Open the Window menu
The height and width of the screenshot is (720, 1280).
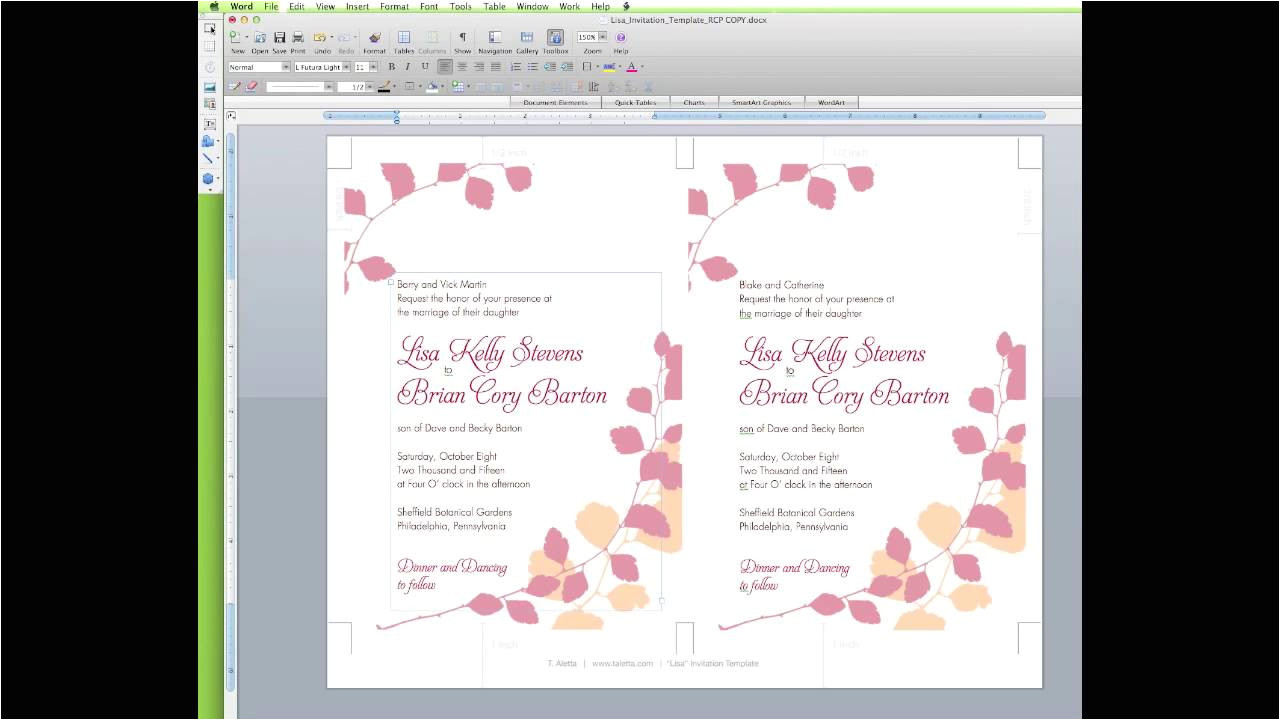pos(532,6)
